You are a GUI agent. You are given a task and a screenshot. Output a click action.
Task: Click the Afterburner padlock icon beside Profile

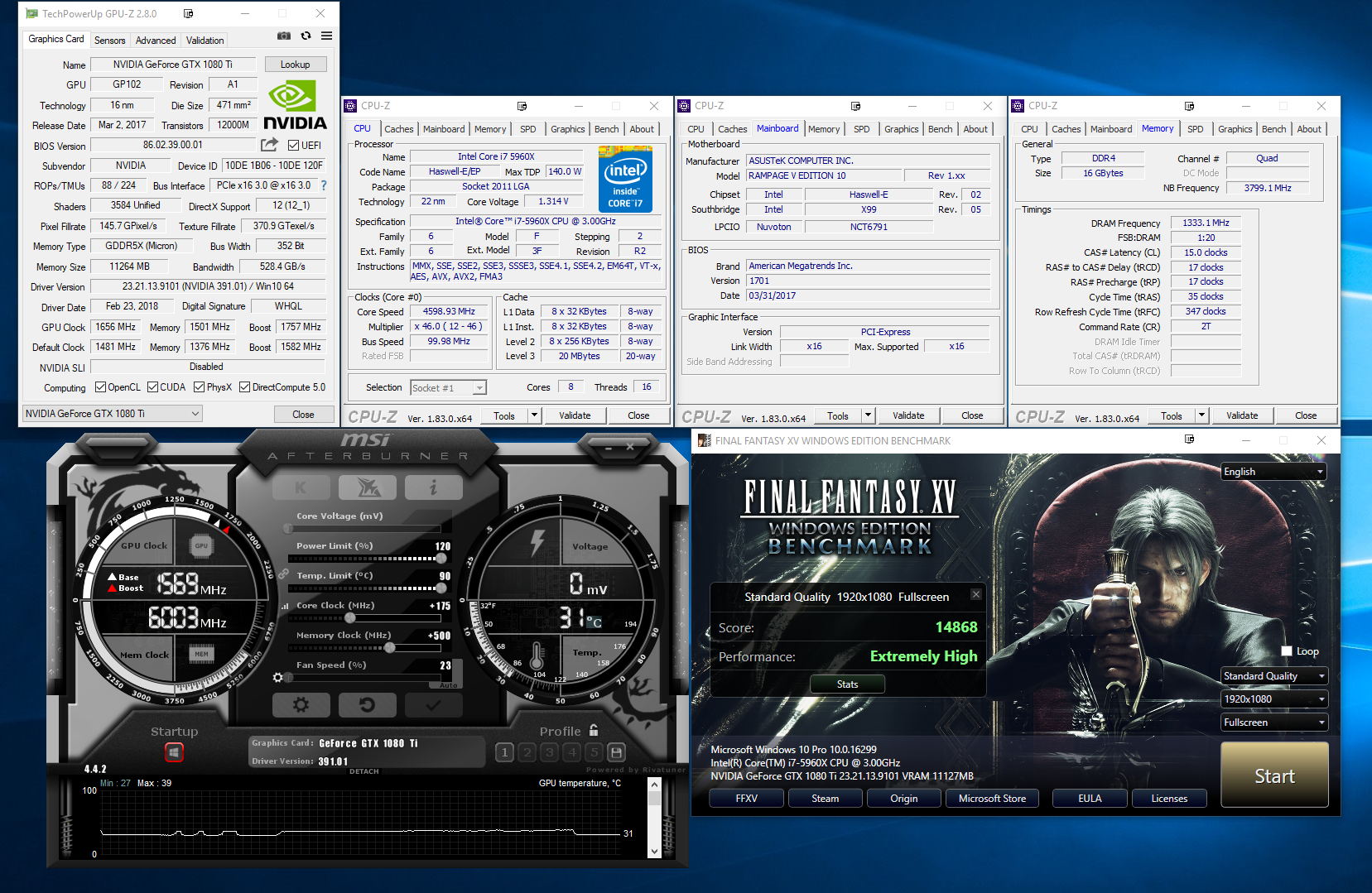click(x=594, y=730)
